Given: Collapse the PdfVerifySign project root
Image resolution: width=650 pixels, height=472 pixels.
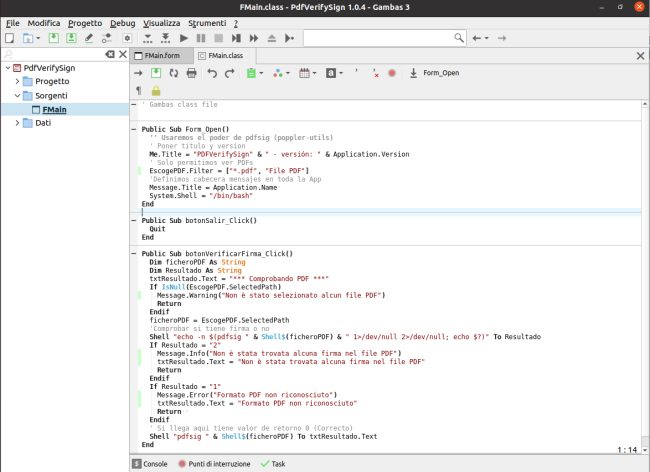Looking at the screenshot, I should [x=8, y=68].
